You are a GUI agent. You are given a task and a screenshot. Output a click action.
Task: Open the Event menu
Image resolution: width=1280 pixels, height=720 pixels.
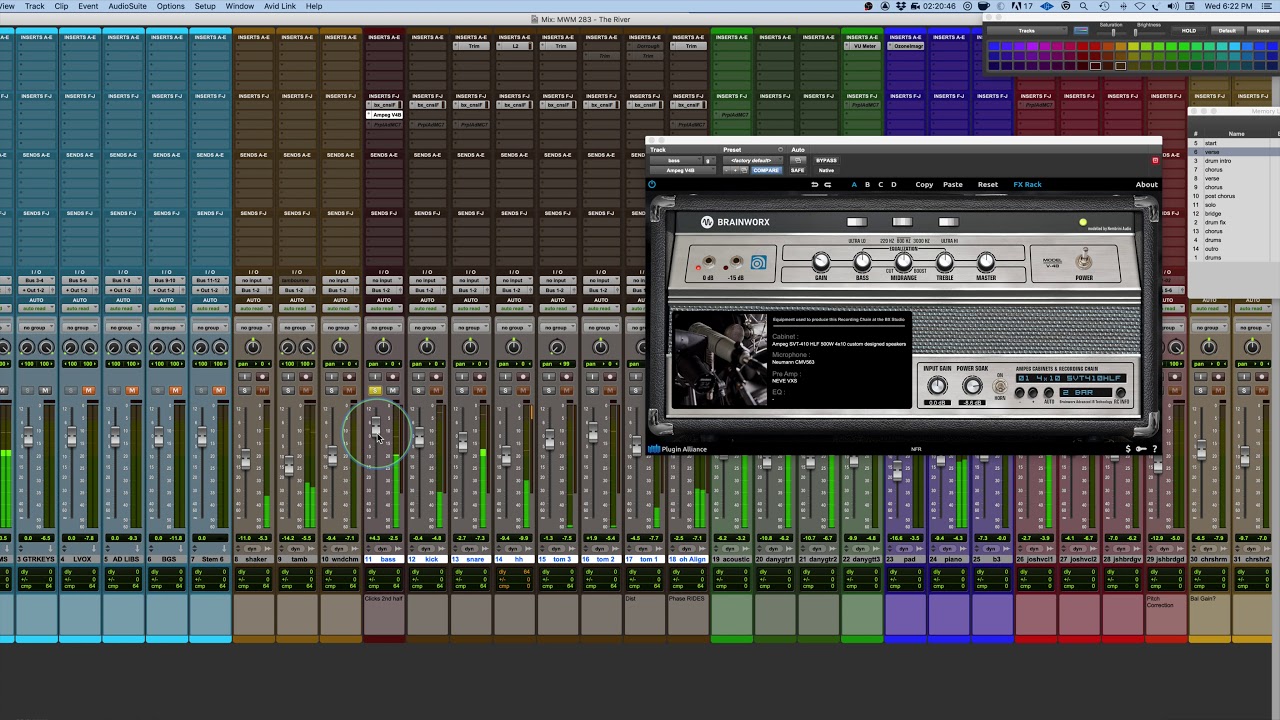coord(88,6)
